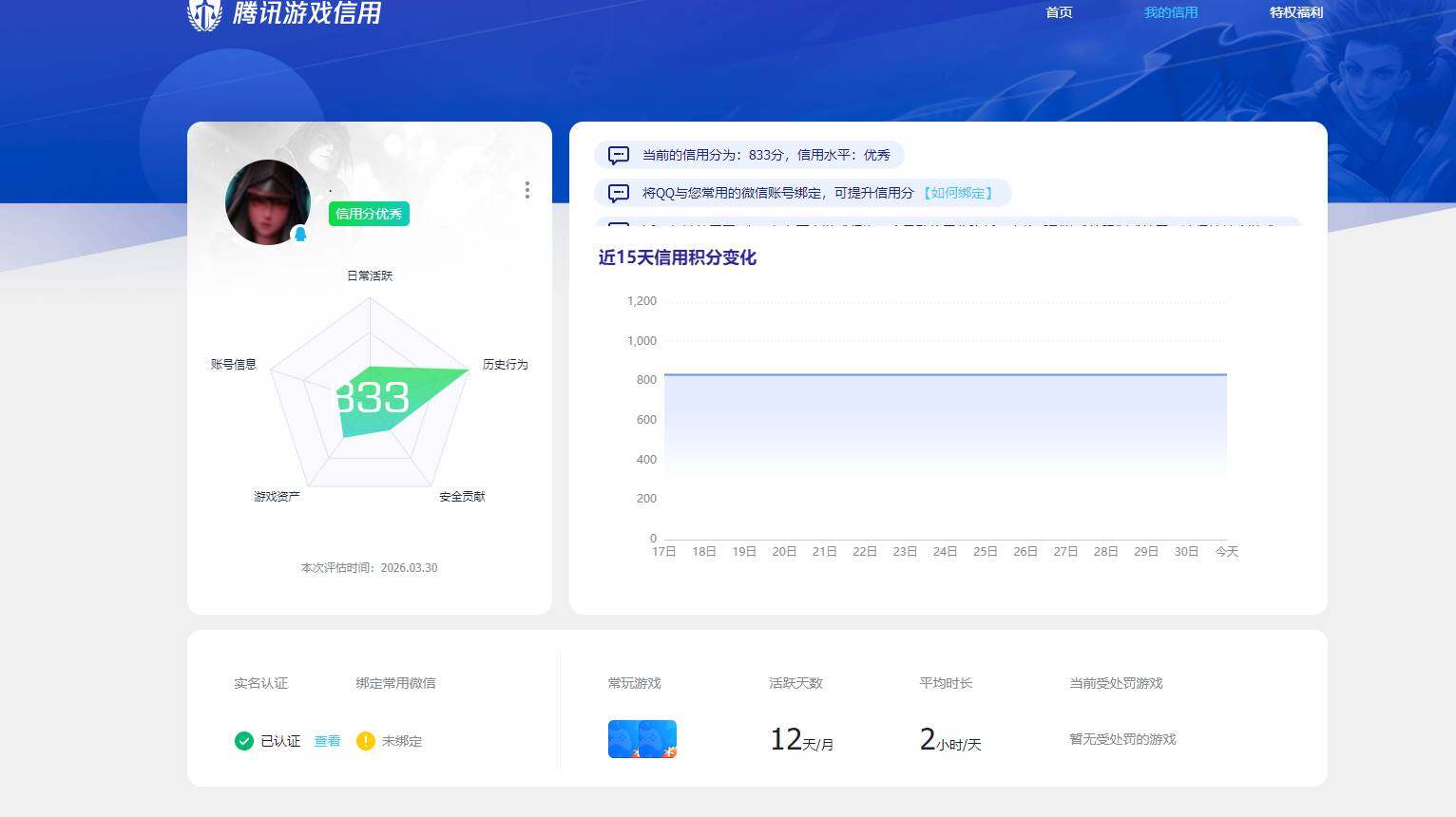Click the 当前受处罚游戏 label
Image resolution: width=1456 pixels, height=817 pixels.
(x=1116, y=683)
